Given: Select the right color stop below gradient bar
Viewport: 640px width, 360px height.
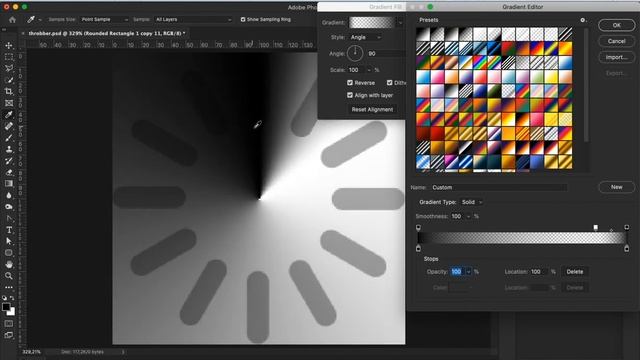Looking at the screenshot, I should (x=627, y=248).
